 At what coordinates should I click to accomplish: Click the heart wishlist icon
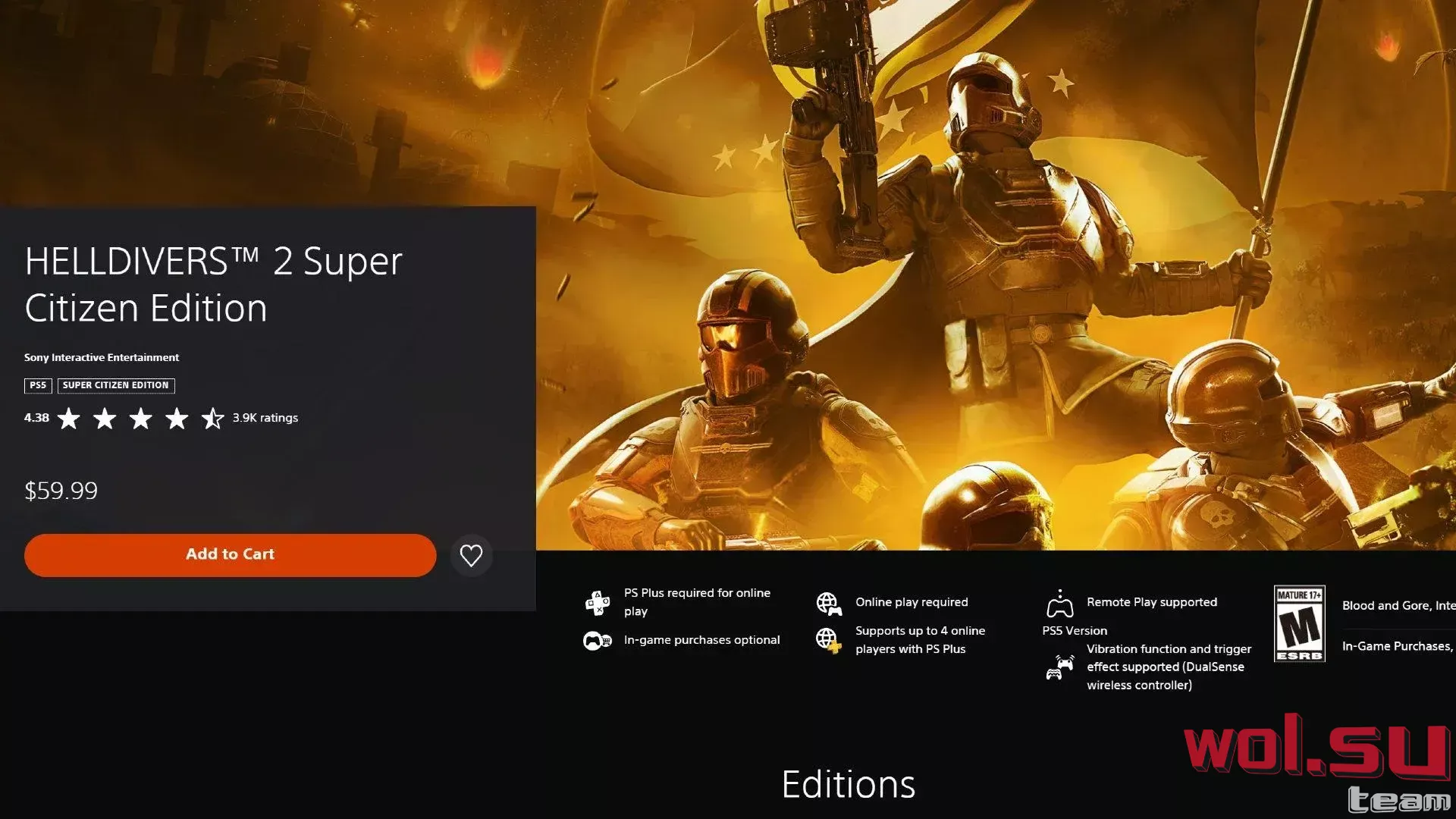(x=471, y=556)
